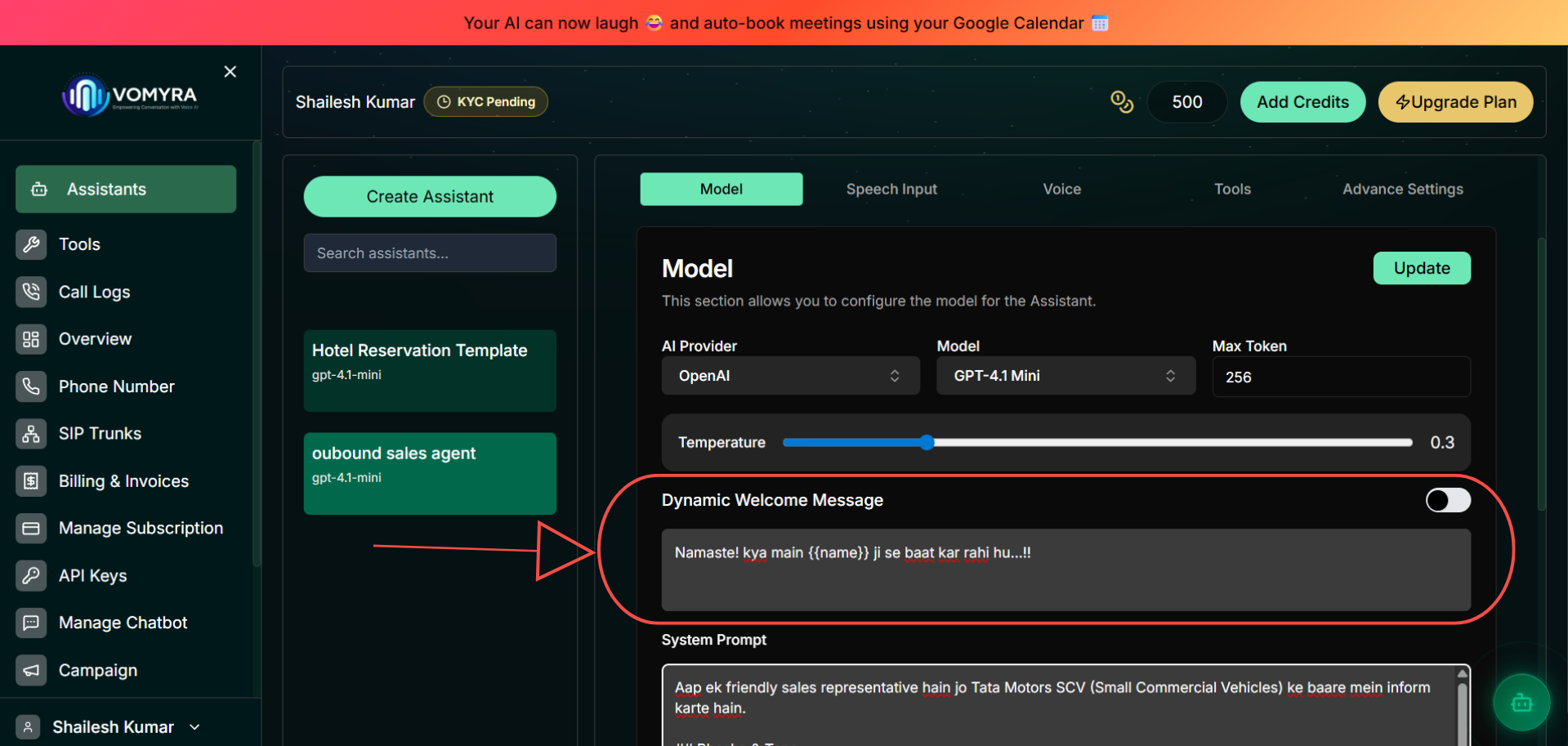
Task: Switch to the Advance Settings tab
Action: pyautogui.click(x=1403, y=189)
